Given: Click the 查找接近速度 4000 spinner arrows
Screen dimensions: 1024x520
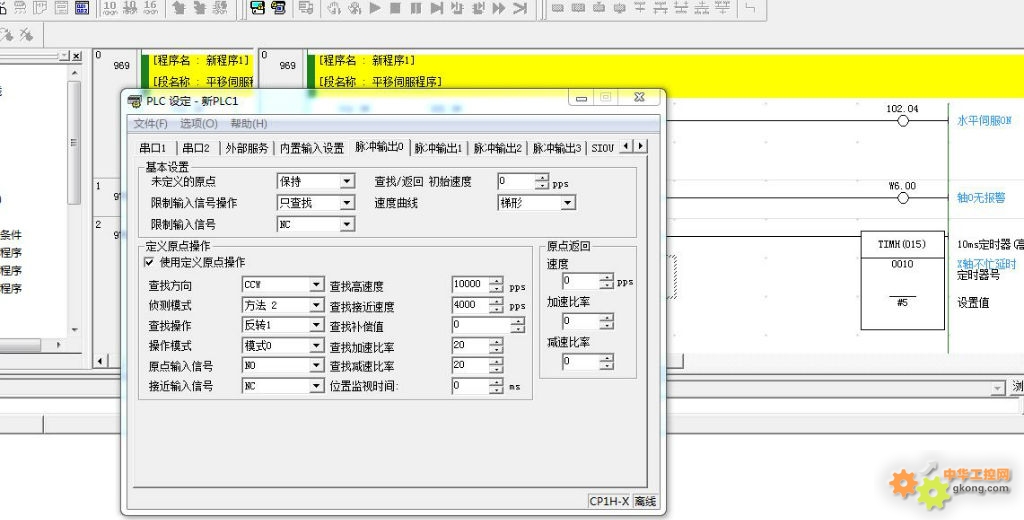Looking at the screenshot, I should 497,305.
